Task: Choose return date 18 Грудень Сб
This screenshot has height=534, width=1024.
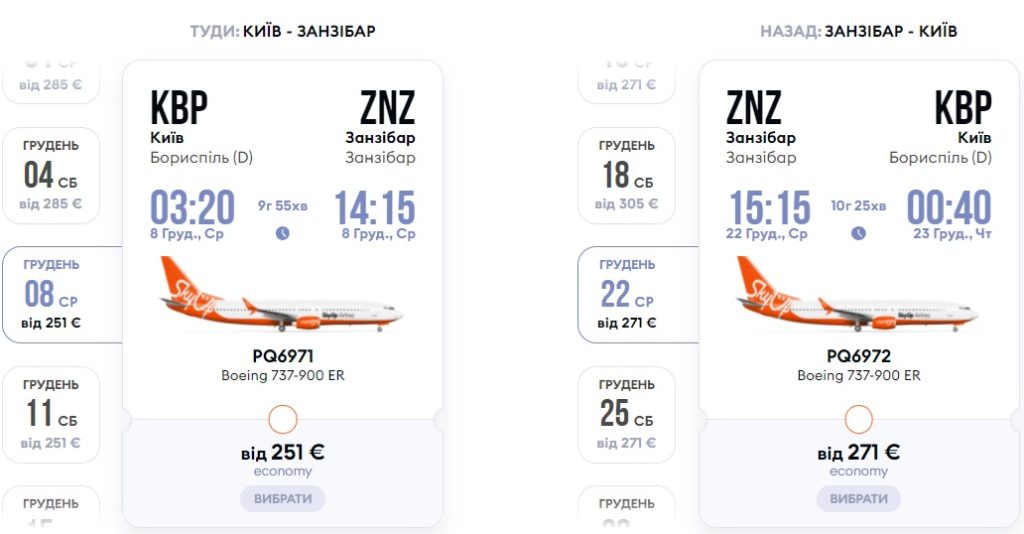Action: pos(627,175)
